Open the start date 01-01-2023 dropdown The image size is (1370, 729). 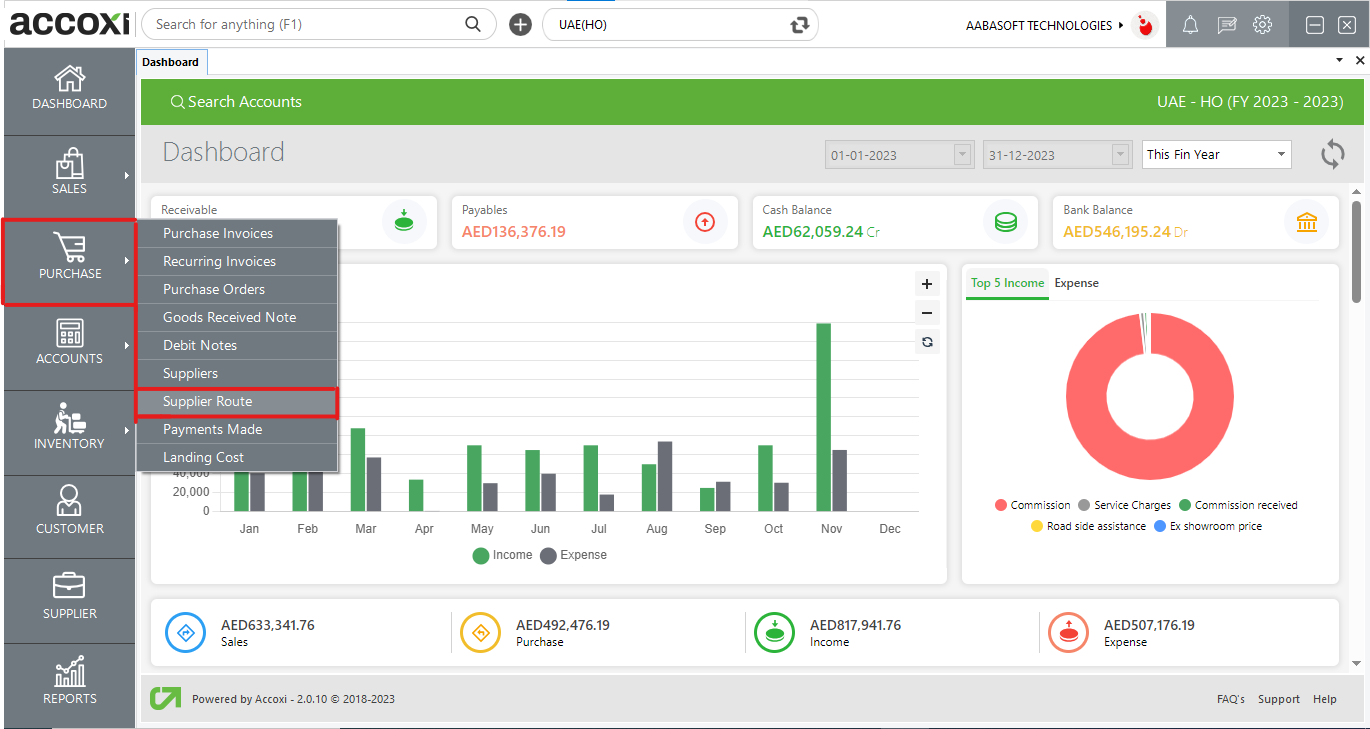point(963,155)
